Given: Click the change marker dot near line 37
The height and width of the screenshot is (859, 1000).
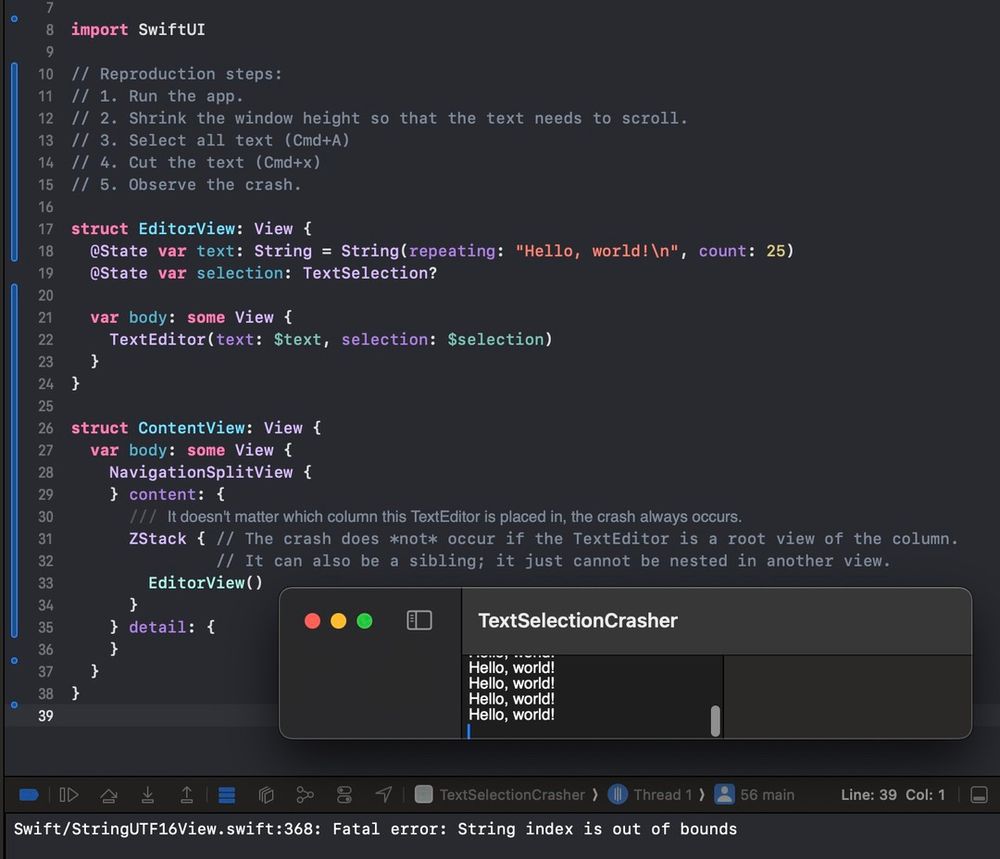Looking at the screenshot, I should click(14, 661).
